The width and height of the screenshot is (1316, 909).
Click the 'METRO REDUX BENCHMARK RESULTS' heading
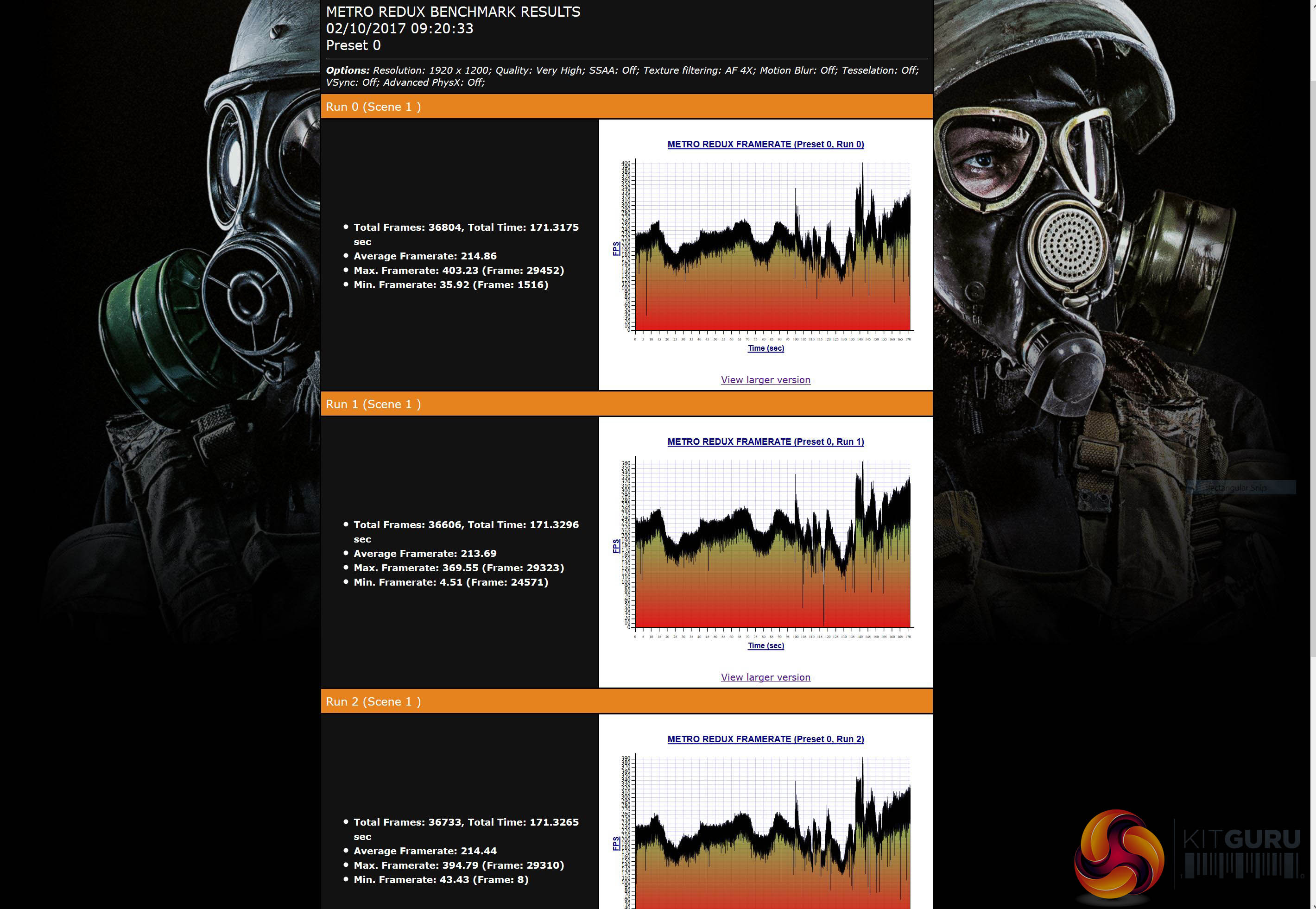click(x=453, y=12)
